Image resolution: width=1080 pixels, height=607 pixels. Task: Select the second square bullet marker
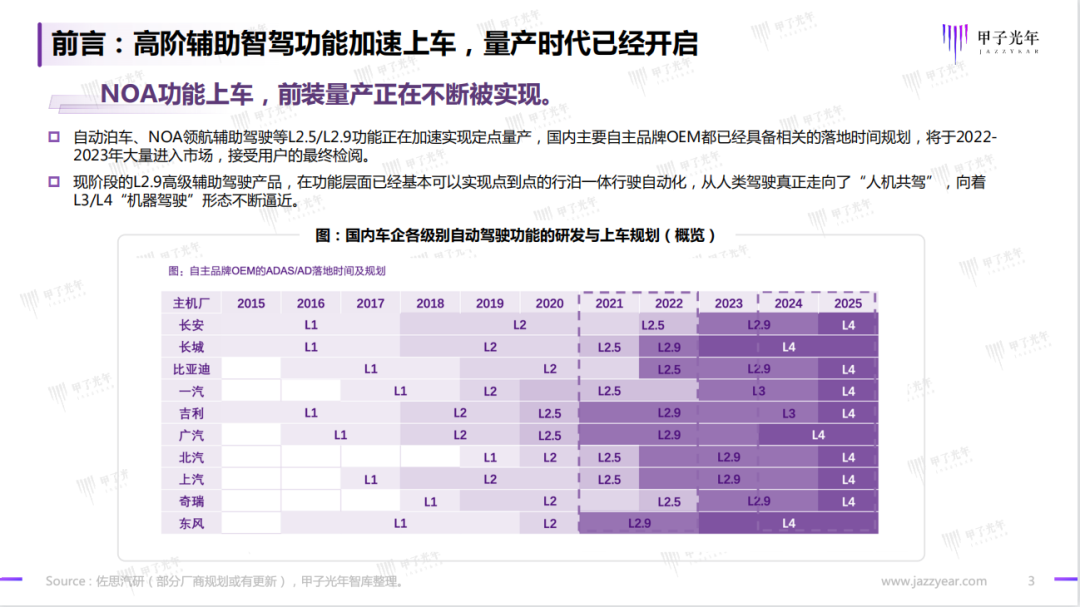coord(54,182)
